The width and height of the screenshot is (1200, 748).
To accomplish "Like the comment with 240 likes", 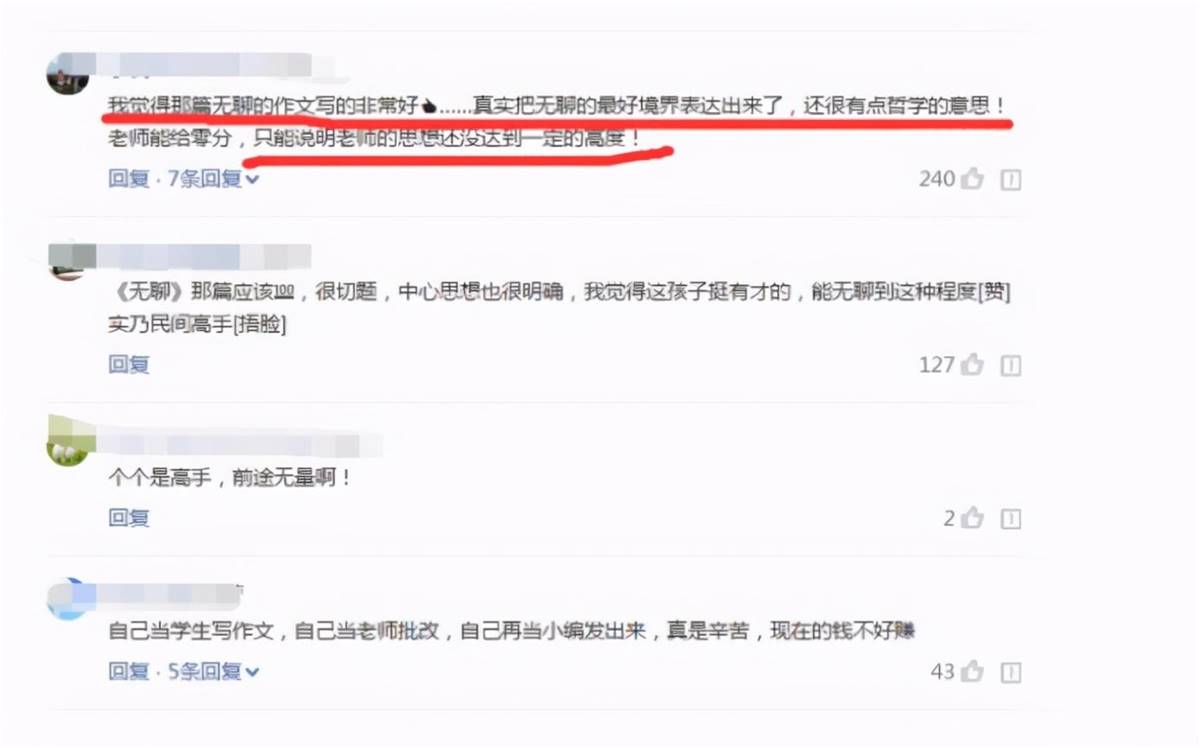I will [973, 180].
